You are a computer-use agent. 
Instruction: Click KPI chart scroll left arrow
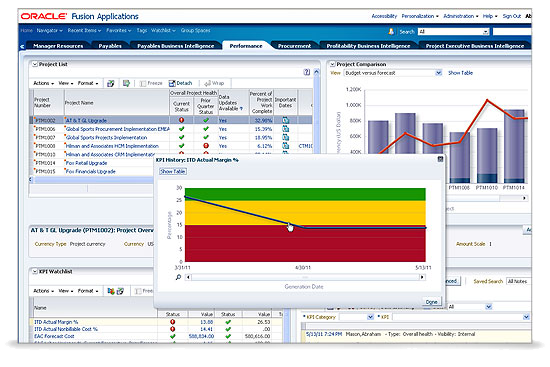[188, 277]
